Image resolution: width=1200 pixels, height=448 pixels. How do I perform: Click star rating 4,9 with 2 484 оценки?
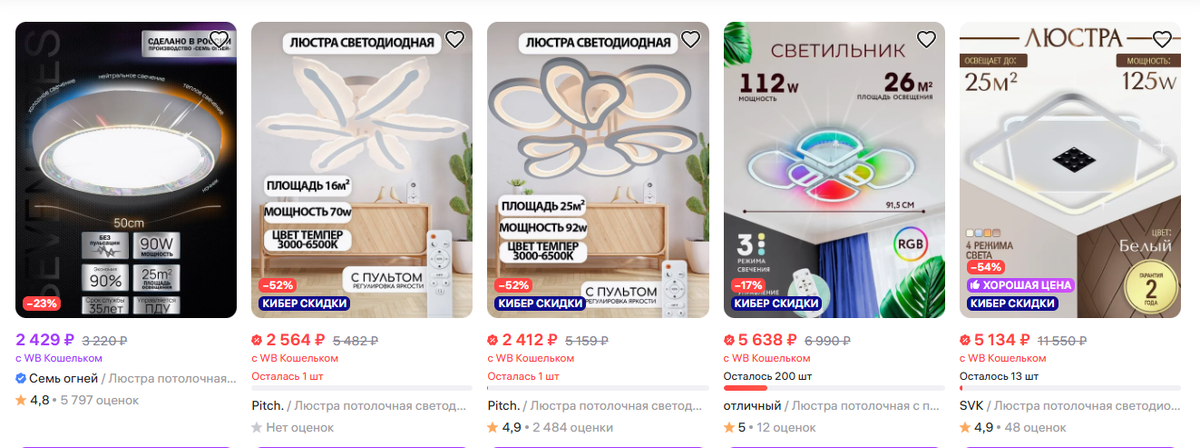pos(550,427)
